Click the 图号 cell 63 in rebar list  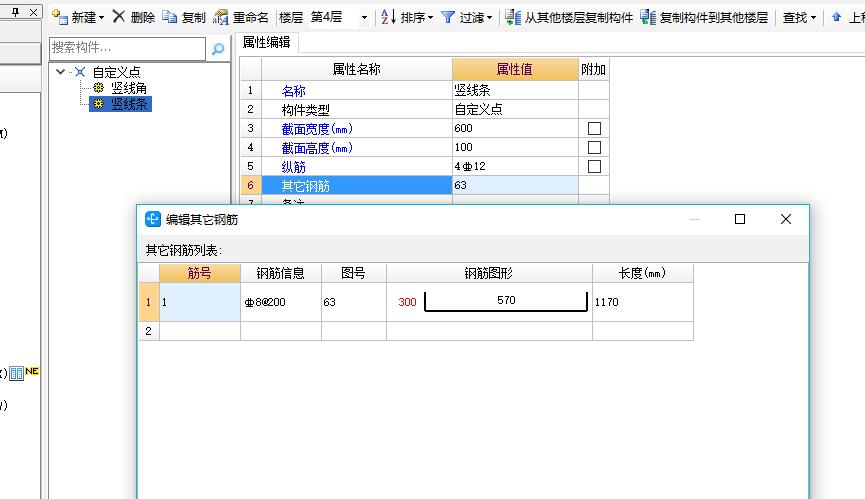coord(354,302)
